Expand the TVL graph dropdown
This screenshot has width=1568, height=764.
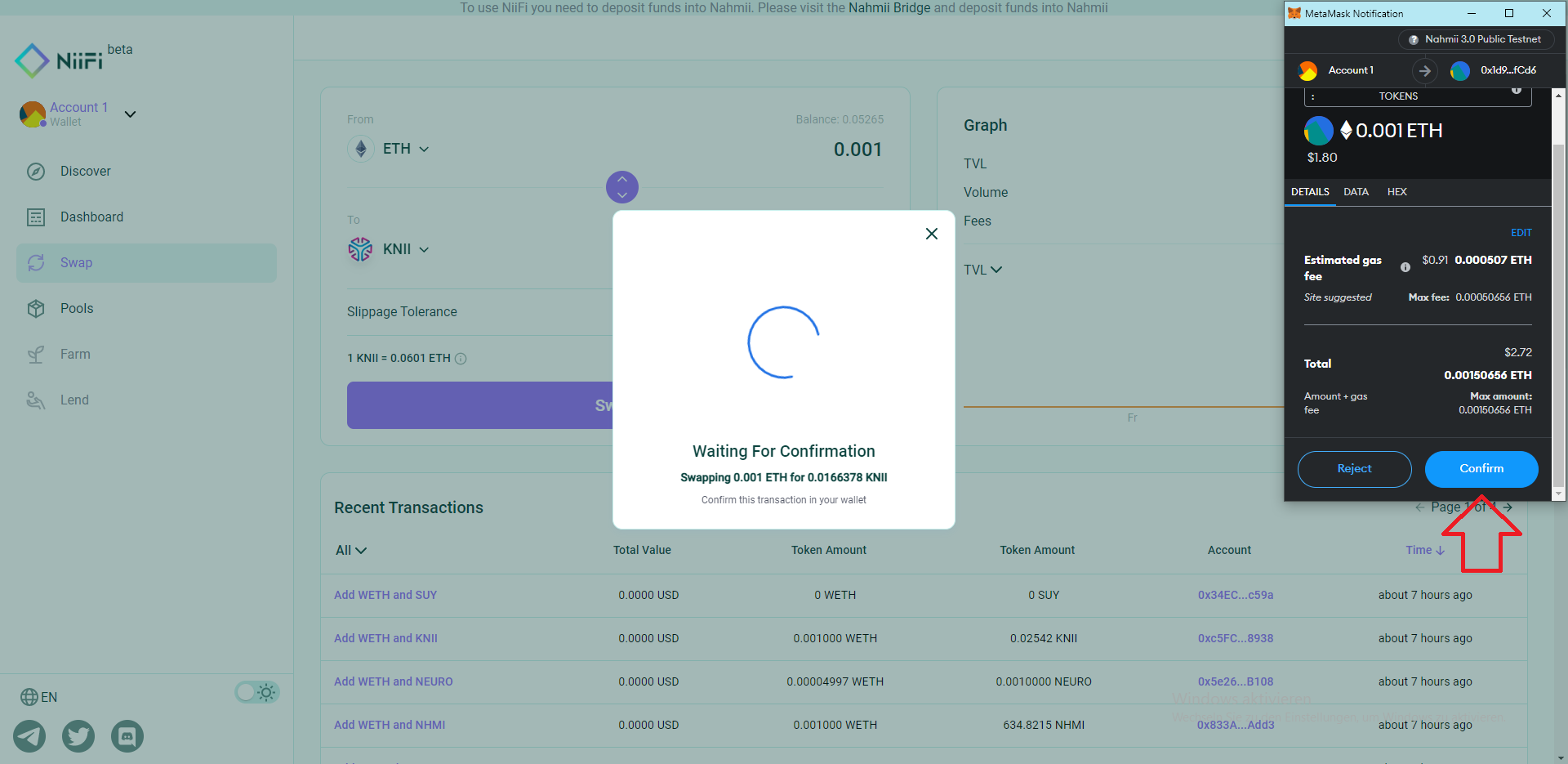pos(982,270)
